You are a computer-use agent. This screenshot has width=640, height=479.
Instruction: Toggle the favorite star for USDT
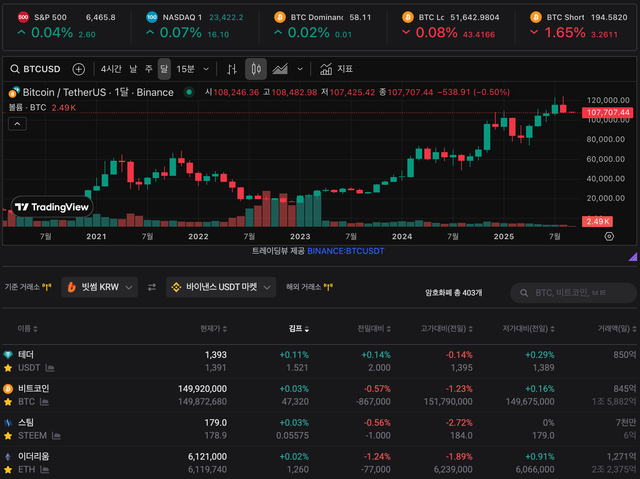[8, 368]
